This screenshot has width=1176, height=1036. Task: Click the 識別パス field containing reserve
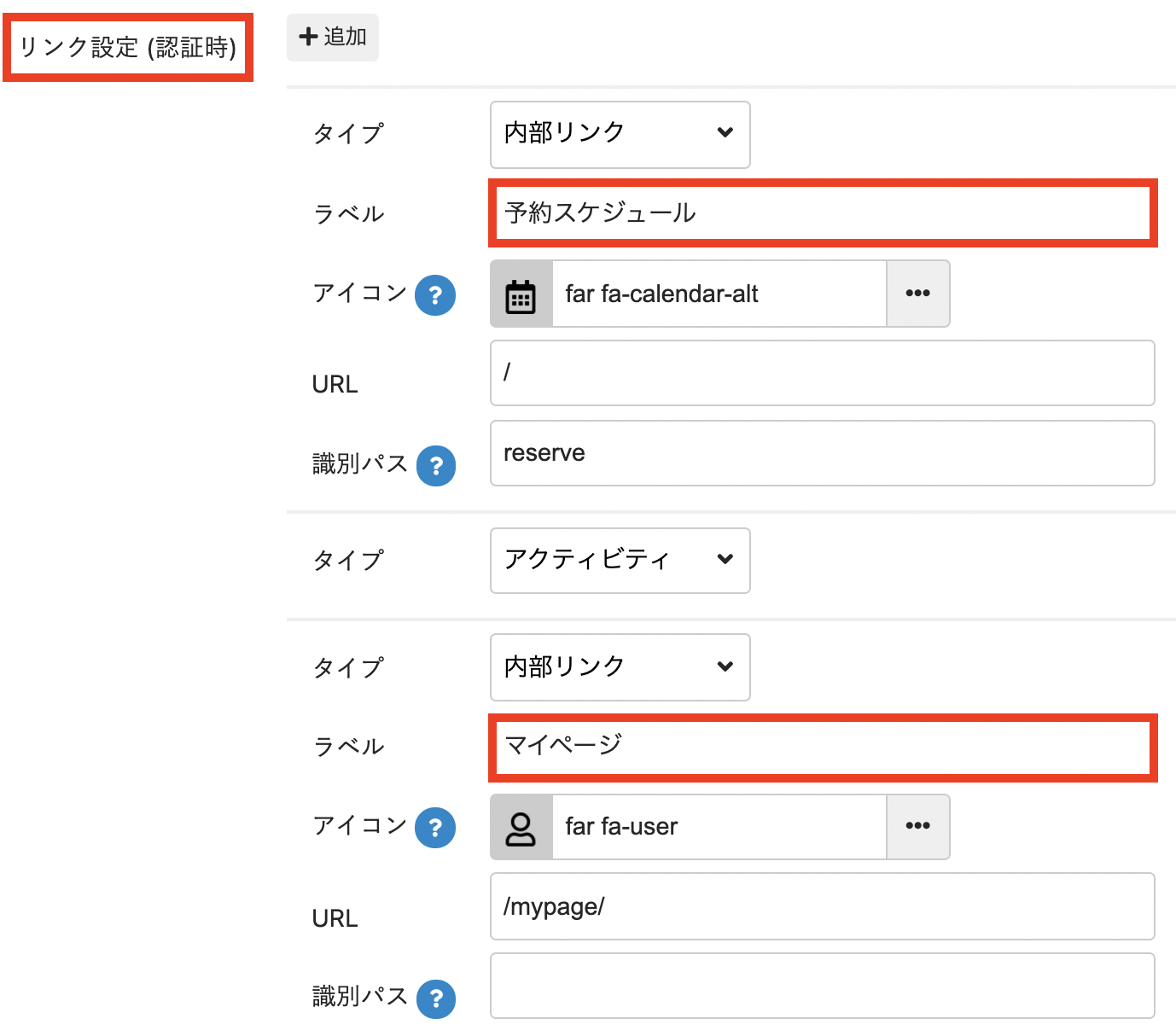tap(822, 453)
